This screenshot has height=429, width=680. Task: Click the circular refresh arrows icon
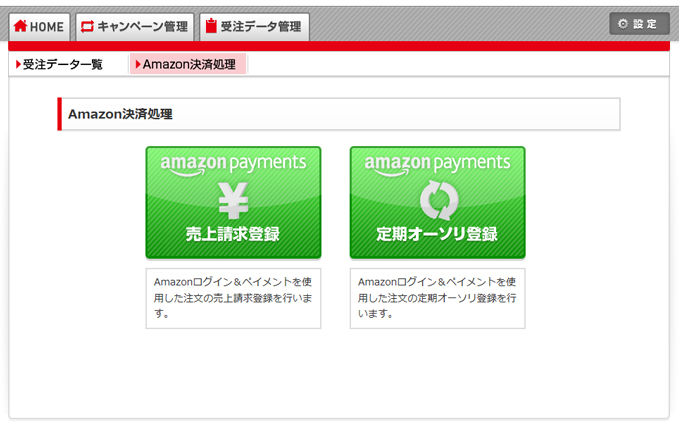click(x=439, y=200)
